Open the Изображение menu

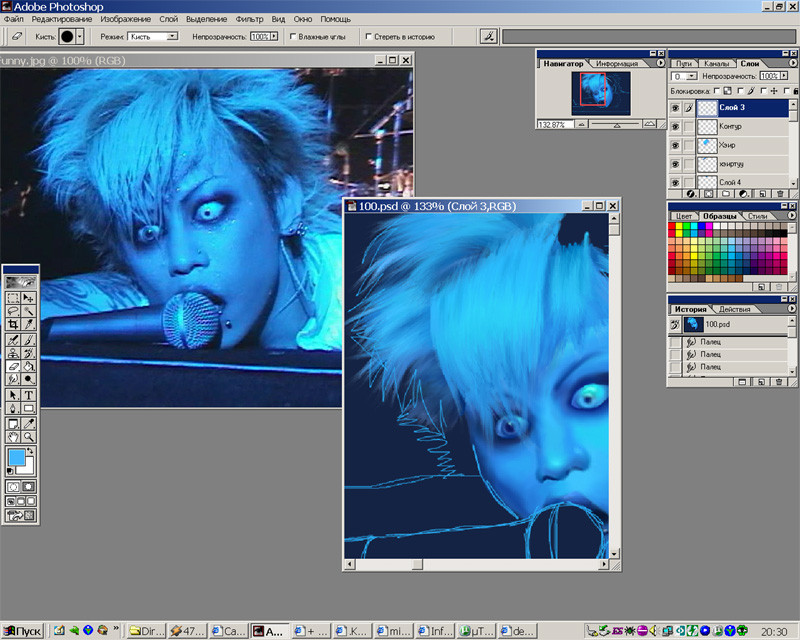click(126, 19)
